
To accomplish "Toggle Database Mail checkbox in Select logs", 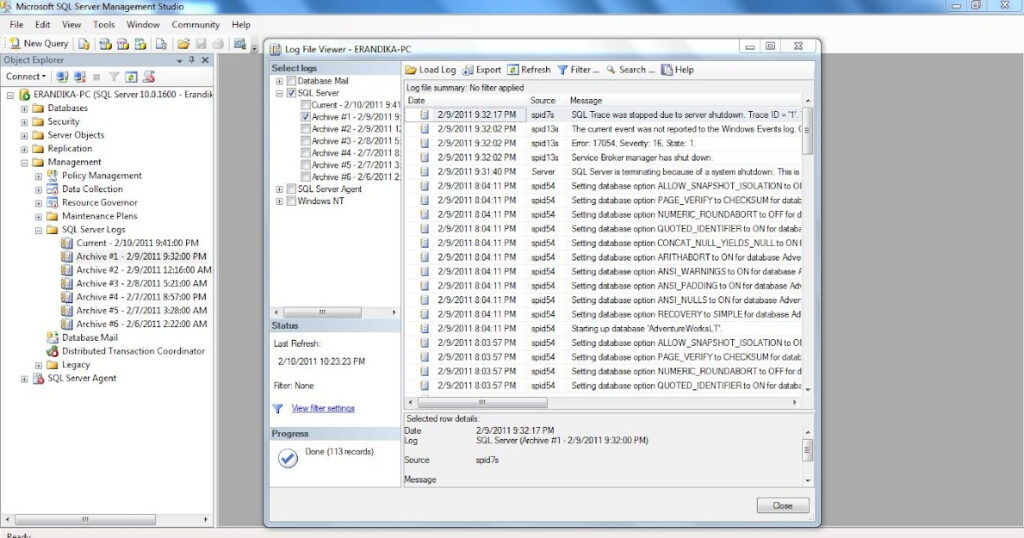I will (291, 81).
